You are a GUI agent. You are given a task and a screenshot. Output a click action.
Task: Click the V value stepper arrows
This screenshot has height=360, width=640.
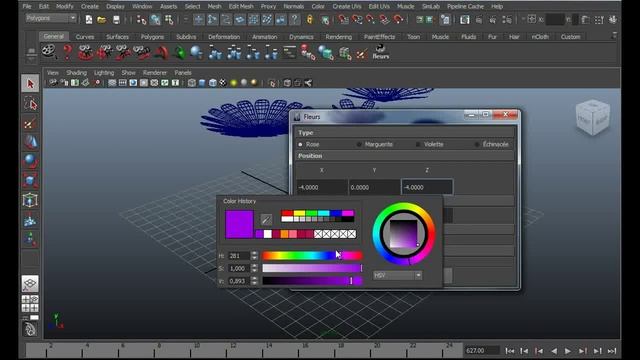(x=254, y=281)
